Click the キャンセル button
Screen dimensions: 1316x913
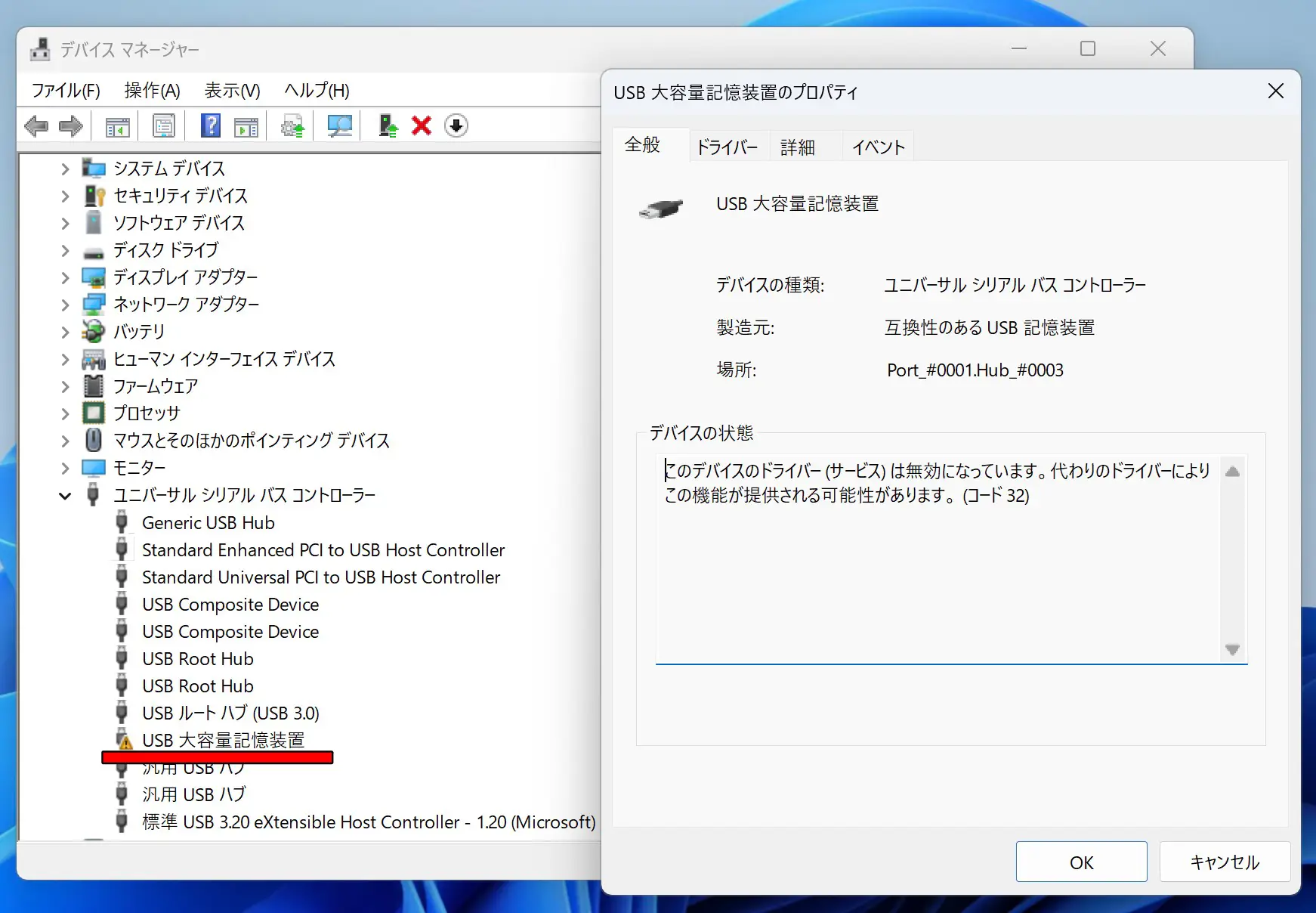[x=1225, y=862]
